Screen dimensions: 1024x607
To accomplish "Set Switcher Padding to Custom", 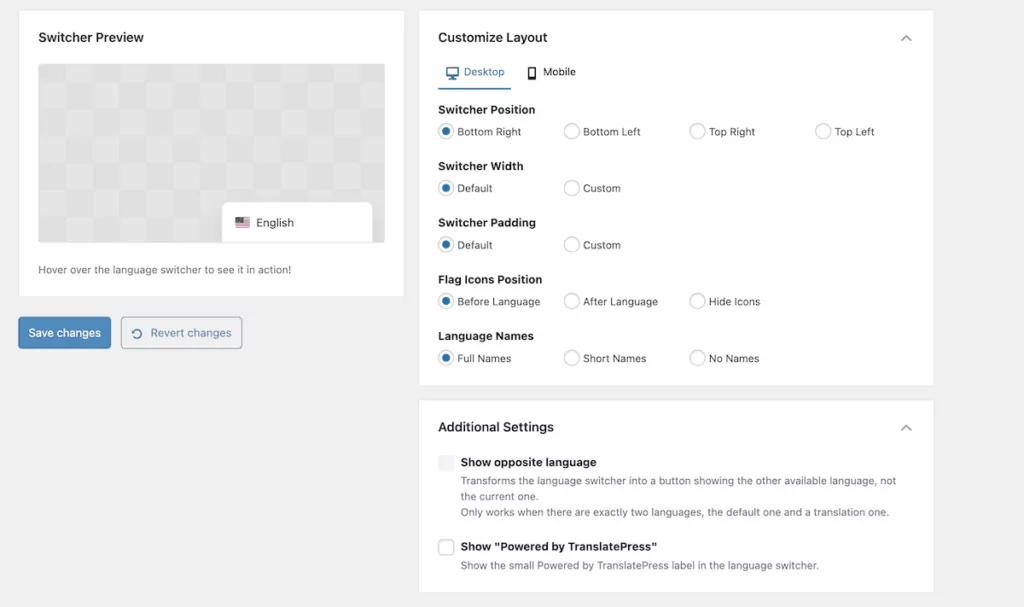I will click(x=571, y=244).
